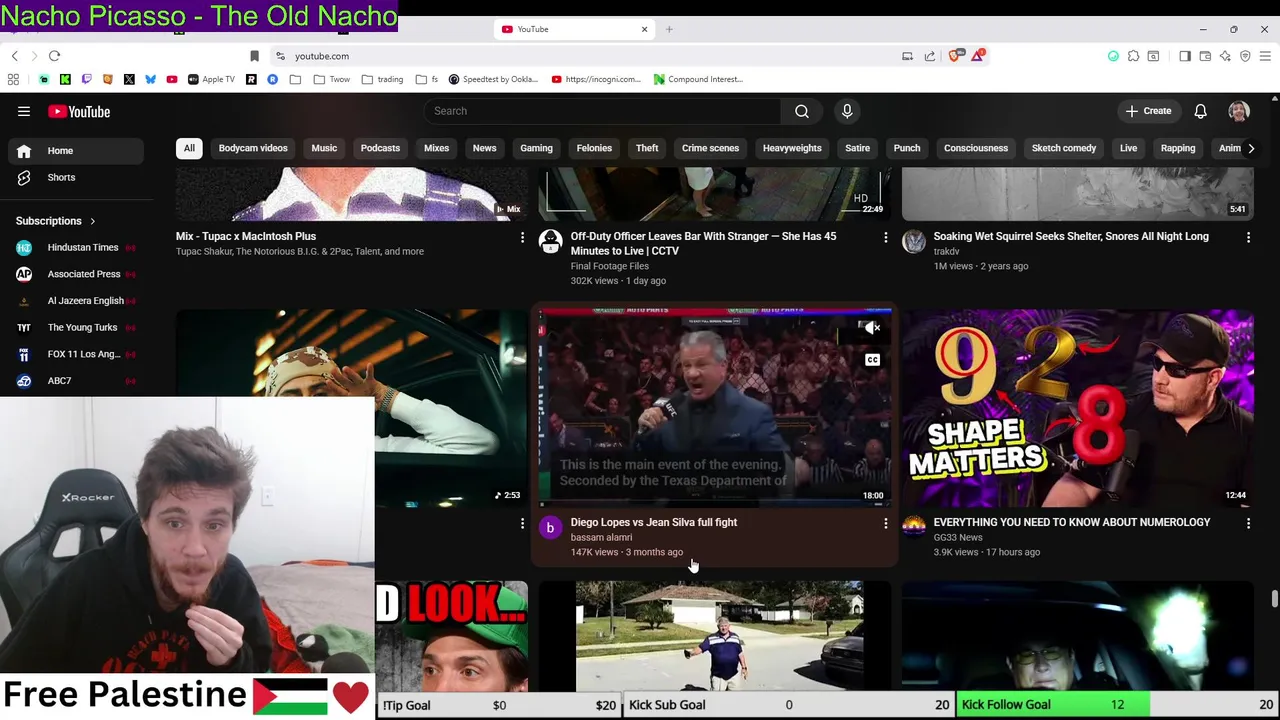Open more options for the 2:53 video
The height and width of the screenshot is (720, 1280).
(x=522, y=523)
